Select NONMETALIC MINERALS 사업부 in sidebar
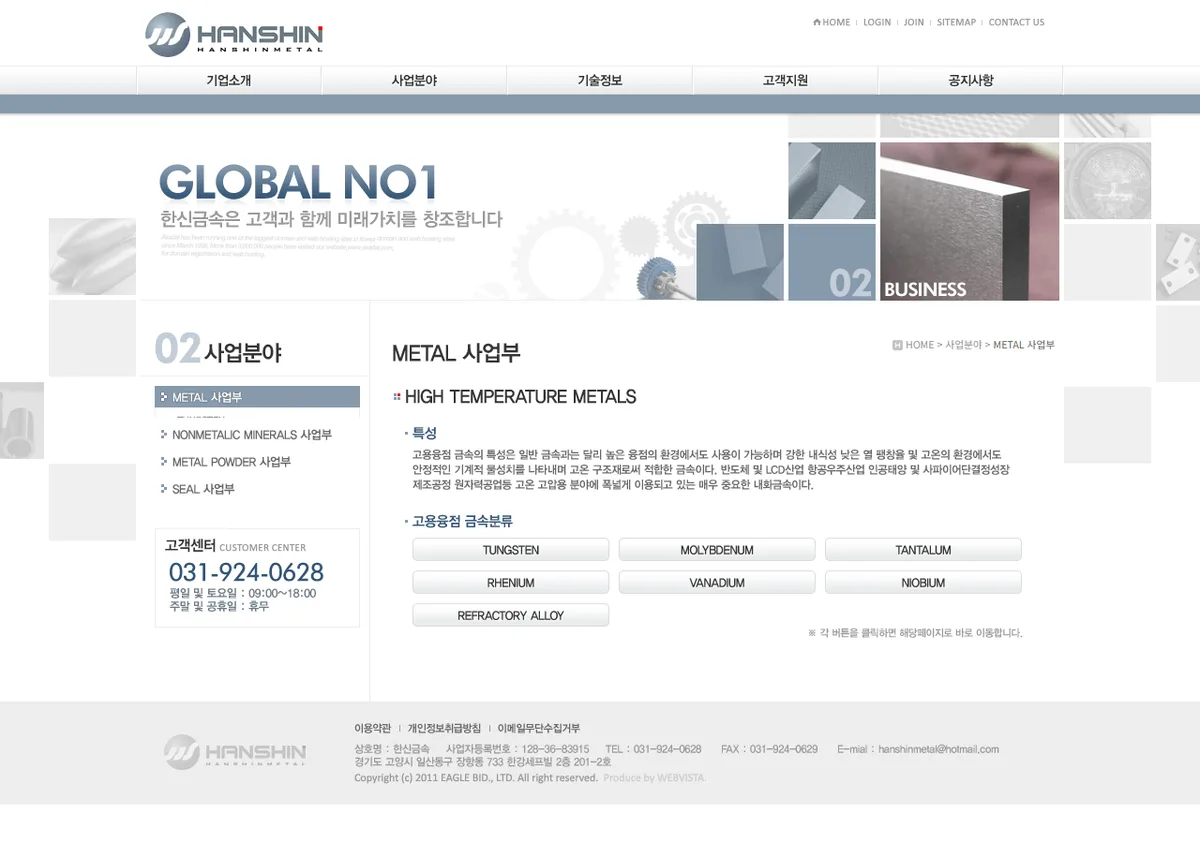This screenshot has width=1200, height=843. 251,435
